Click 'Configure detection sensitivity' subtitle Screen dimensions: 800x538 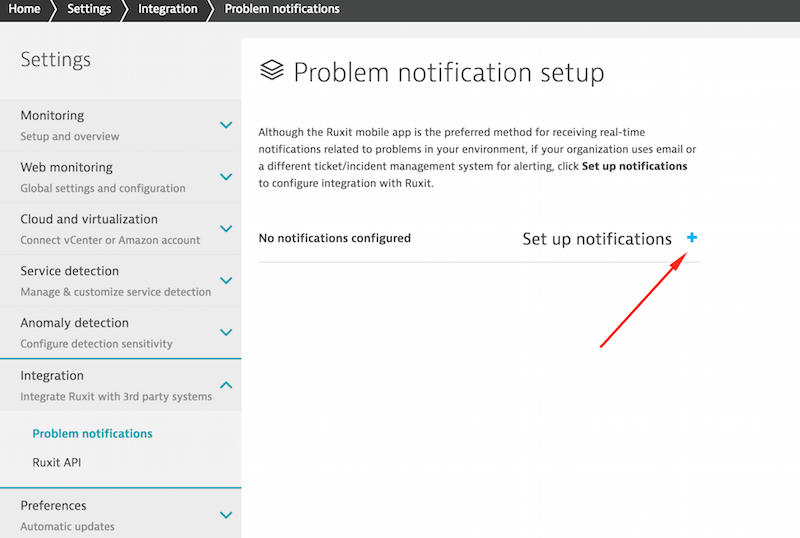point(96,344)
